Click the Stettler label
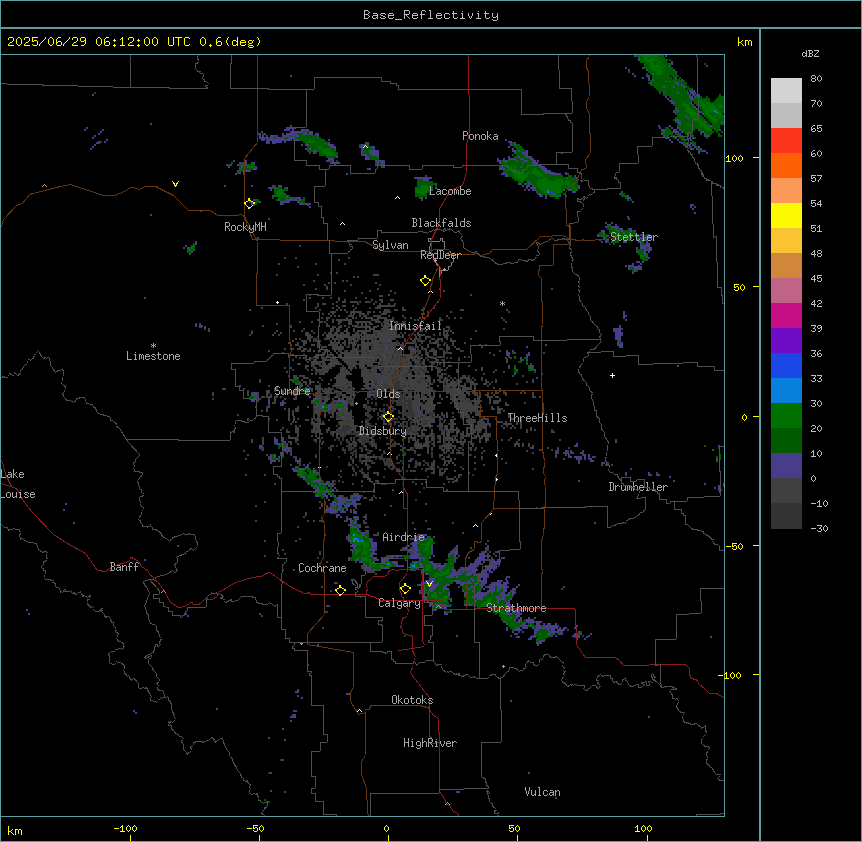 tap(634, 237)
